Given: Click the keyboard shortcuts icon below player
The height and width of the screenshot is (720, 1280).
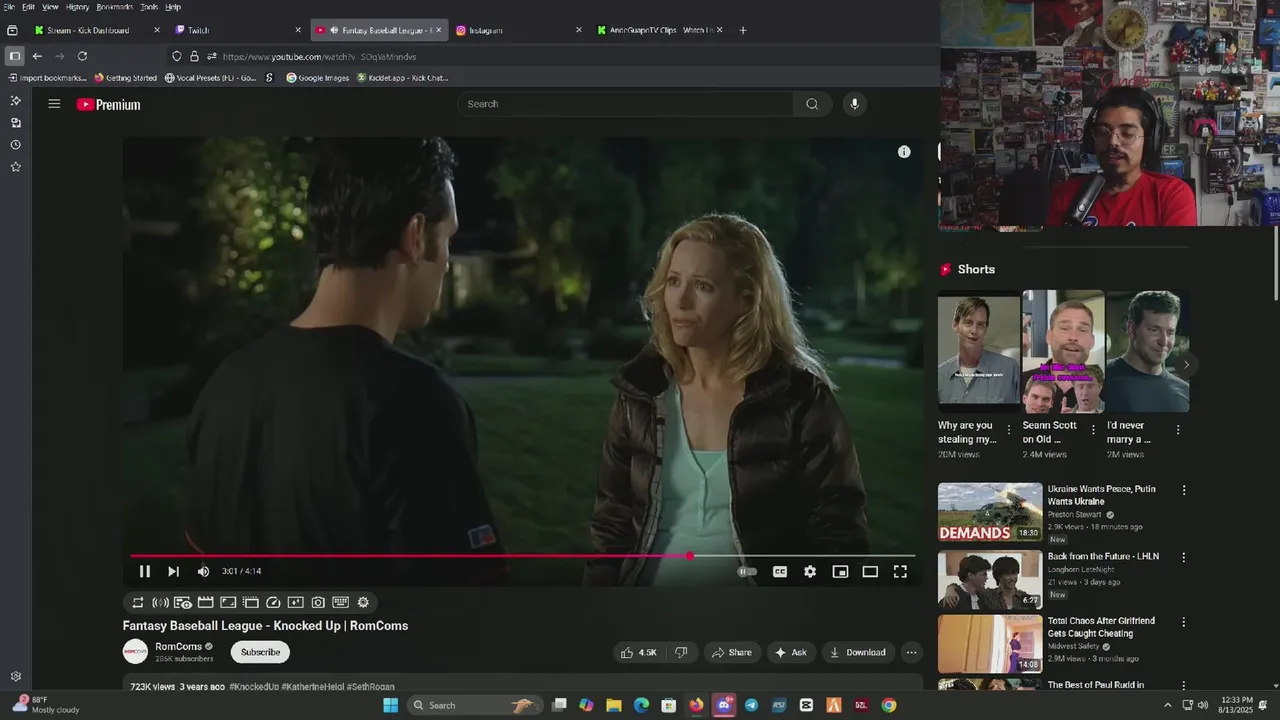Looking at the screenshot, I should point(340,602).
